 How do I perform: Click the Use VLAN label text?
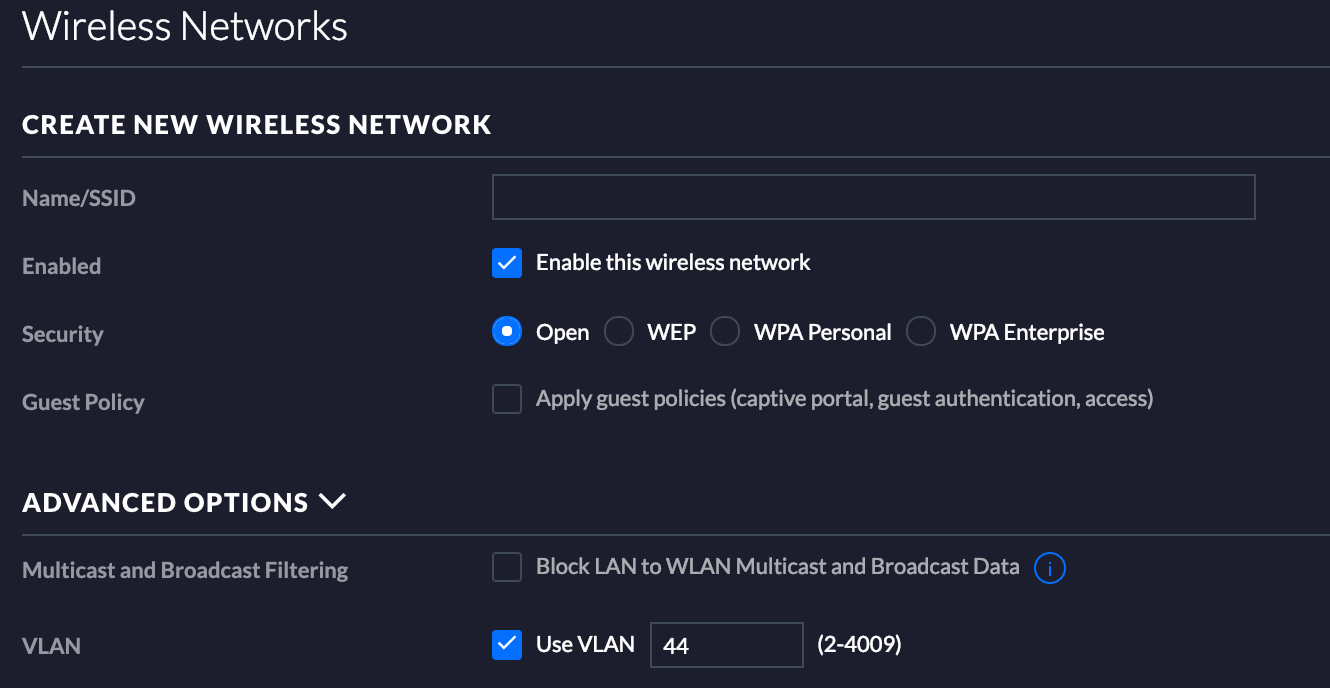click(584, 645)
